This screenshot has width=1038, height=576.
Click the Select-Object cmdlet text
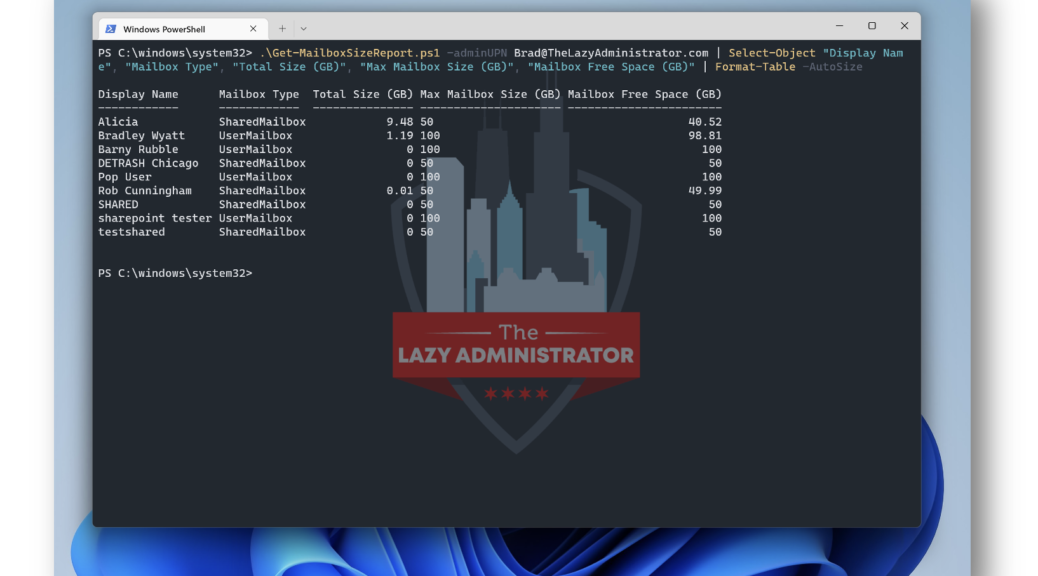click(x=772, y=53)
